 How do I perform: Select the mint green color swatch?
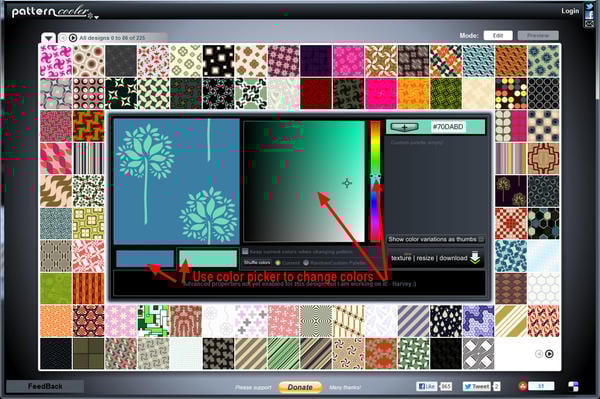(208, 259)
